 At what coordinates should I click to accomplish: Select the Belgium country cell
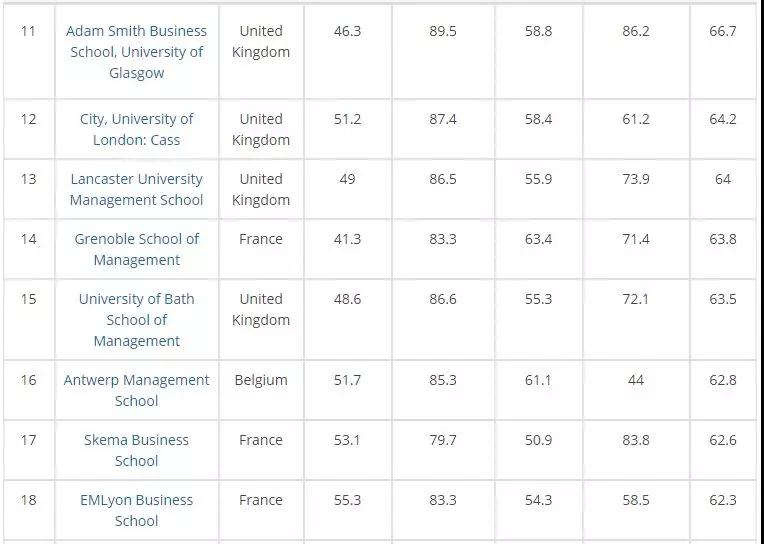coord(261,380)
